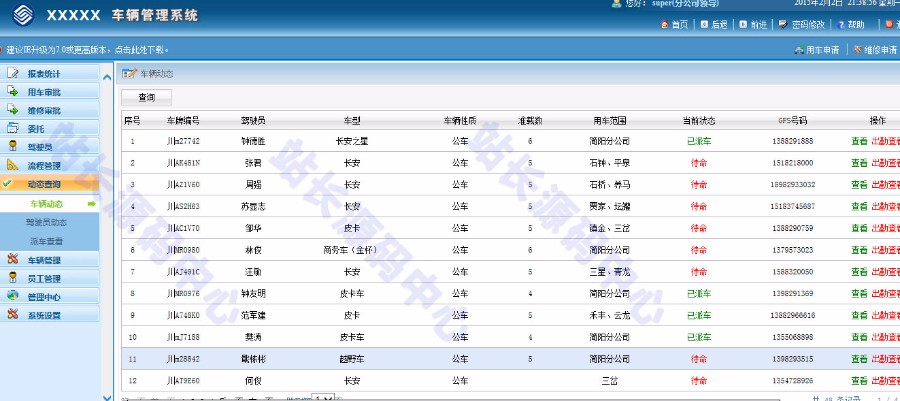The width and height of the screenshot is (900, 401).
Task: Click the 前进 forward arrow icon
Action: [x=743, y=25]
